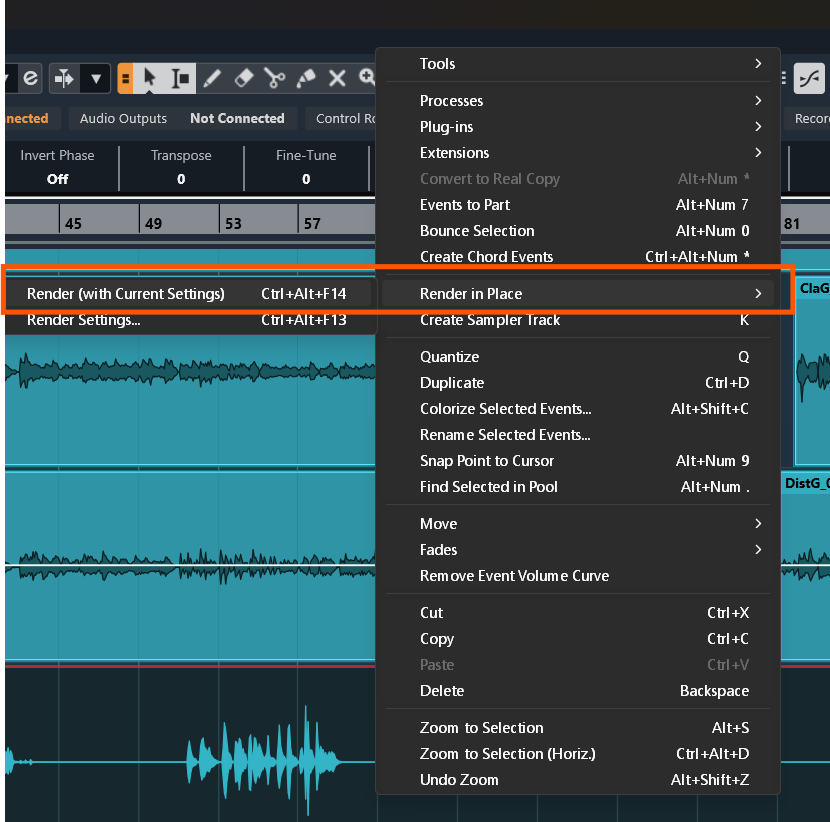Open the Auto-Scroll settings dropdown arrow
The width and height of the screenshot is (830, 822).
96,78
